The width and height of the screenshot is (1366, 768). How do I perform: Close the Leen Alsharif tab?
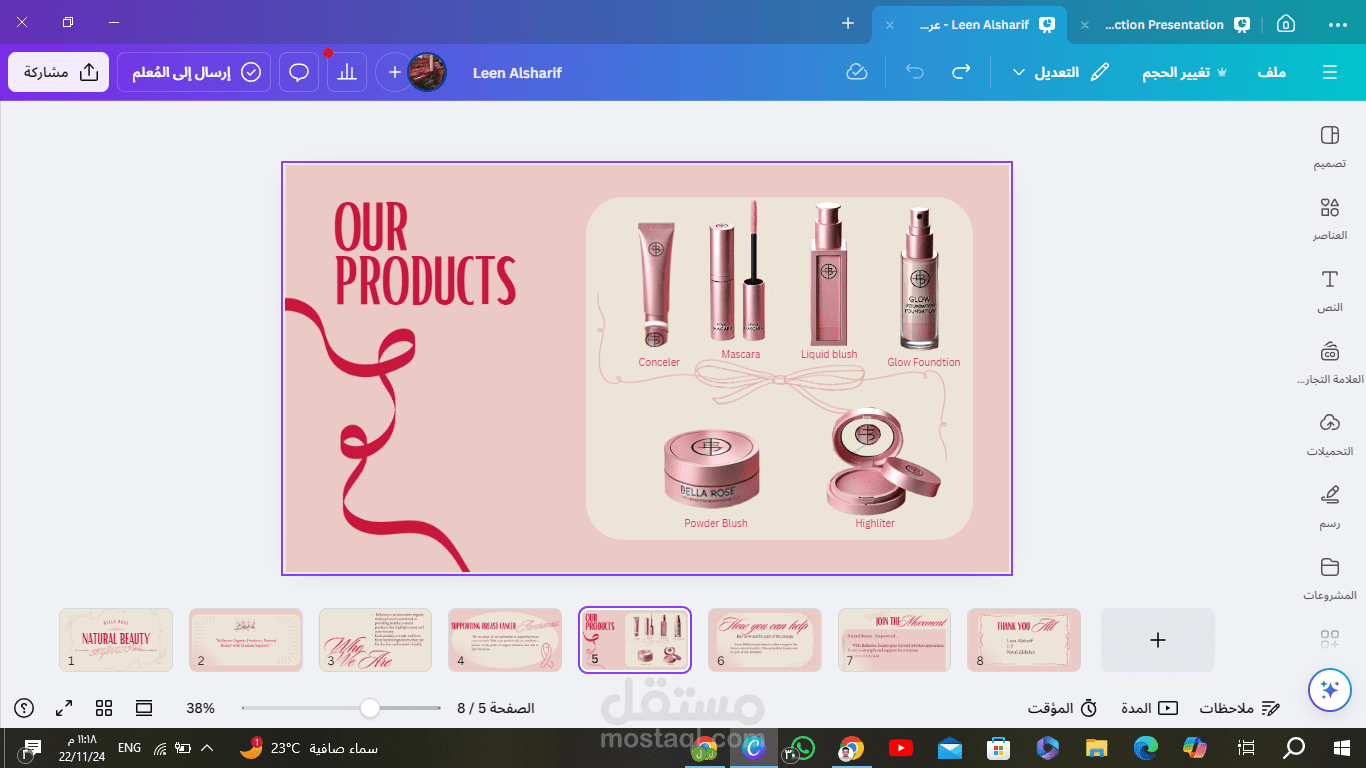coord(891,25)
